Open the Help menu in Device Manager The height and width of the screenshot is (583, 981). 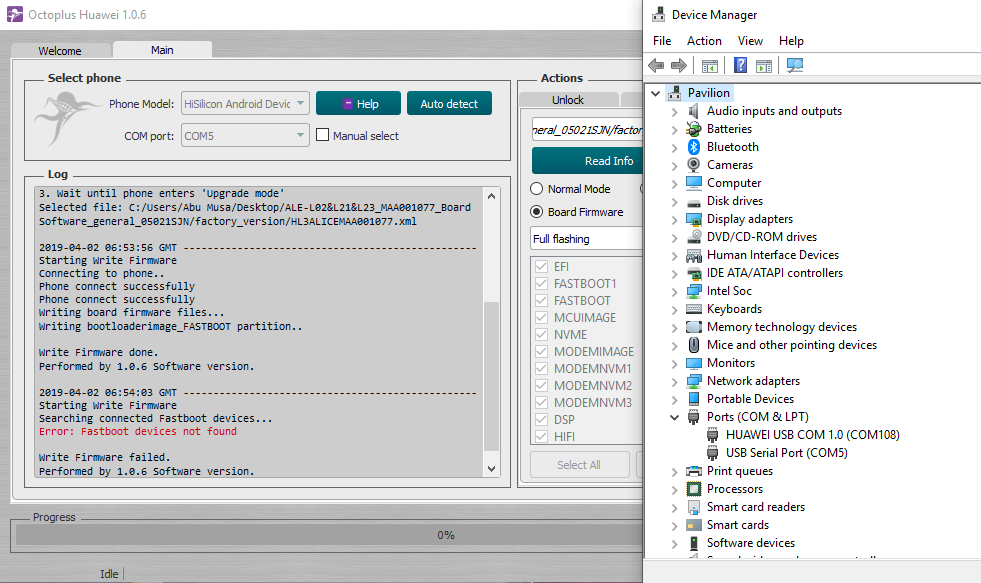click(791, 41)
